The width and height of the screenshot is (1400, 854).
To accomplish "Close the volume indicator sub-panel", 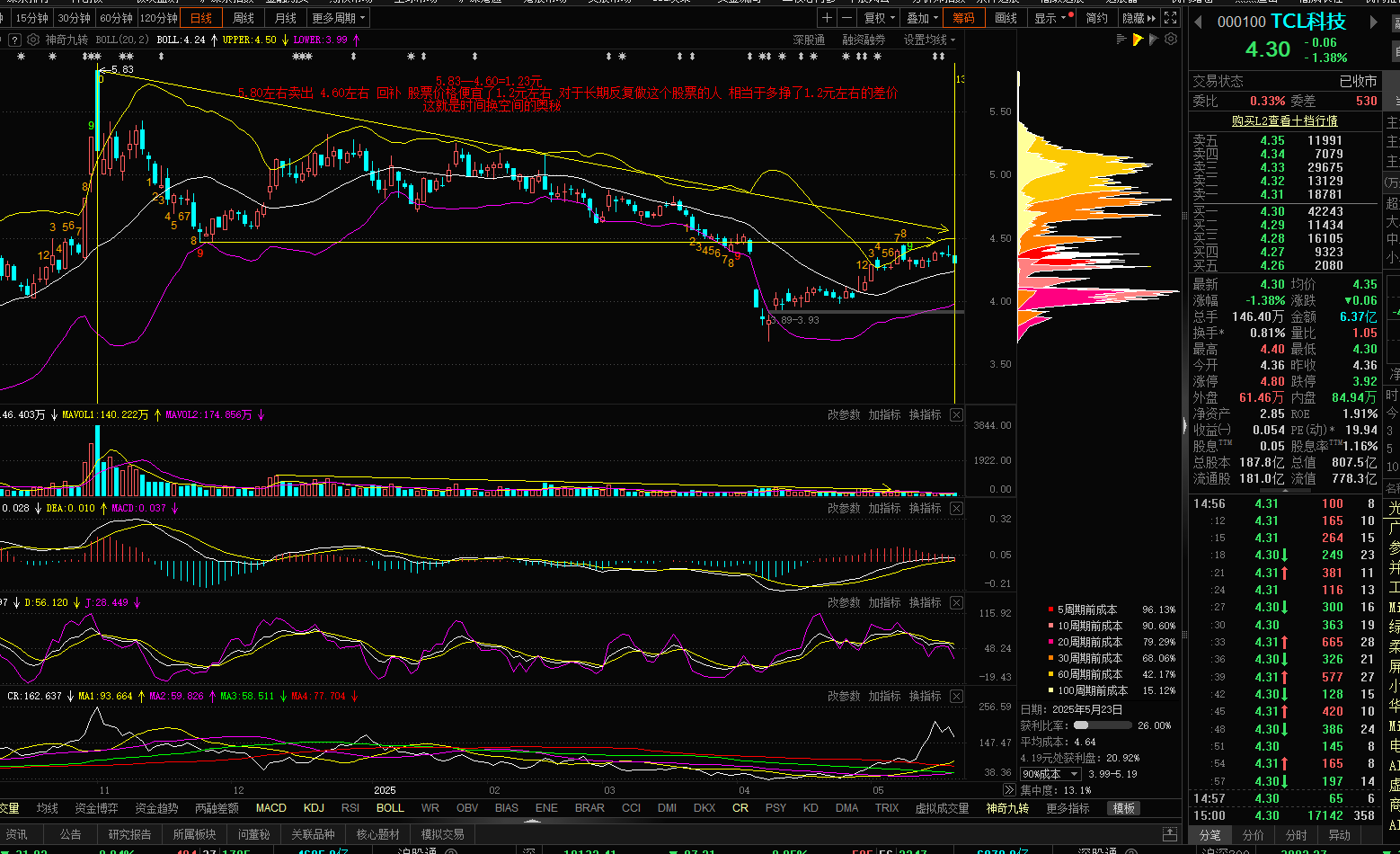I will click(x=956, y=414).
